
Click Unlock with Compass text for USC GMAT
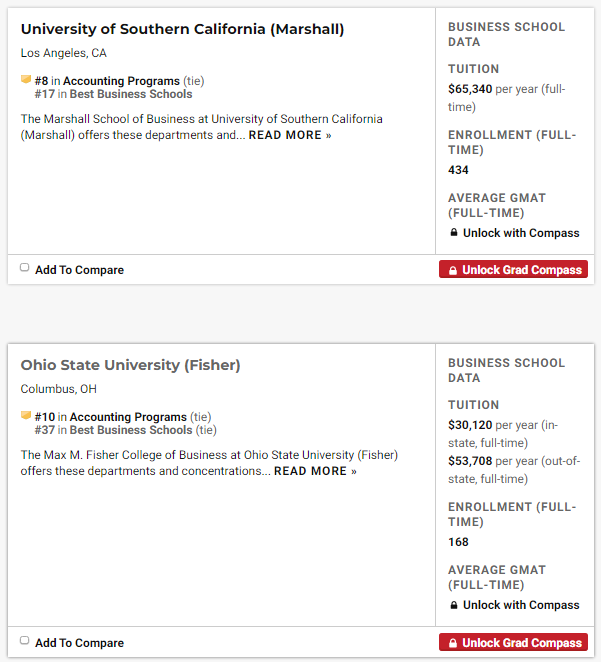(521, 233)
